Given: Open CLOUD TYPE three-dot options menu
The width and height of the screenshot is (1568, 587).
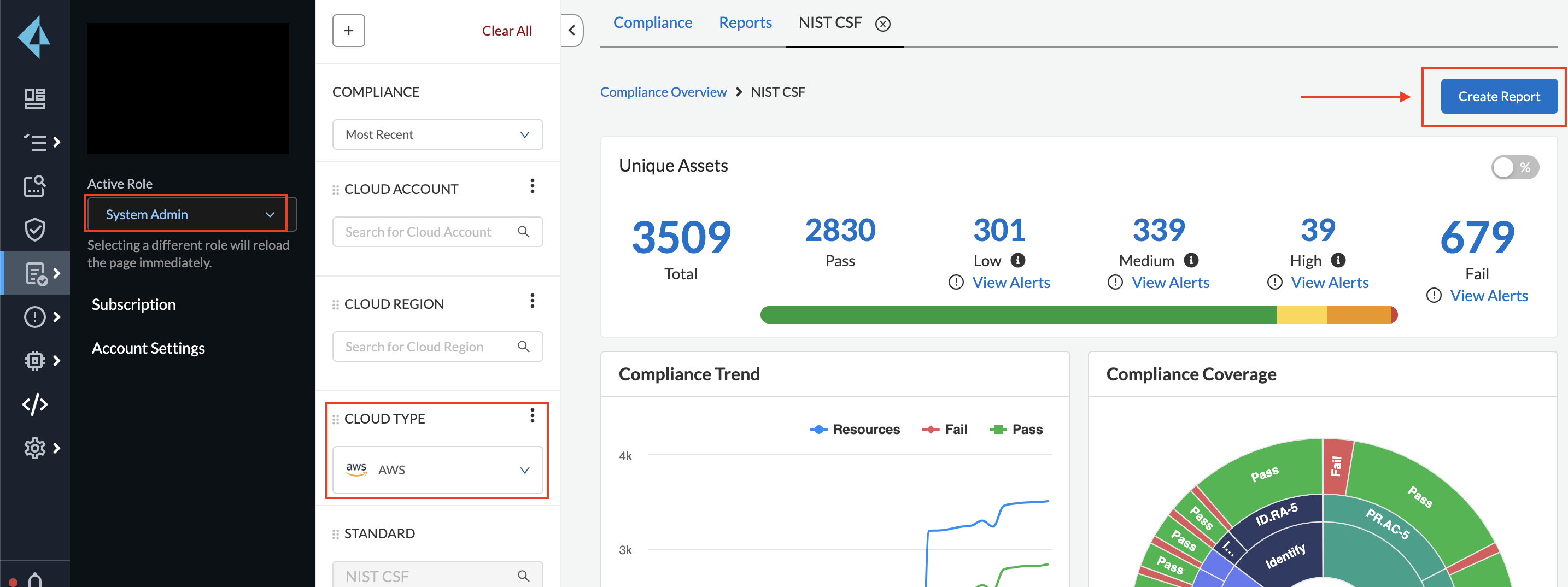Looking at the screenshot, I should point(532,415).
